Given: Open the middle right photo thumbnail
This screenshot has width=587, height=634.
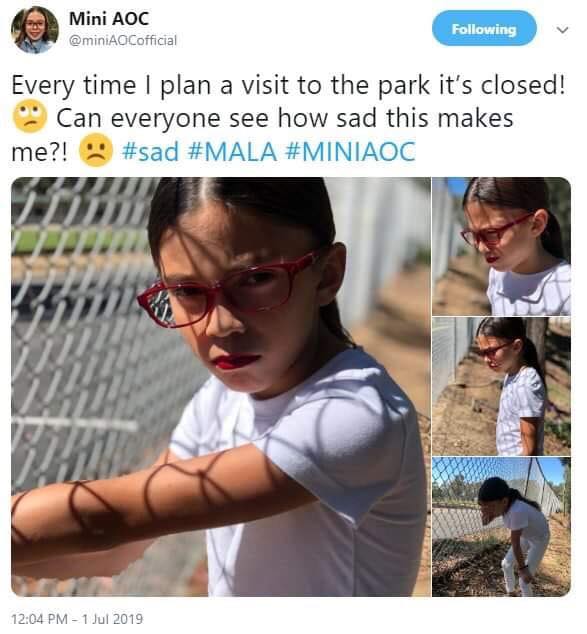Looking at the screenshot, I should pyautogui.click(x=501, y=386).
